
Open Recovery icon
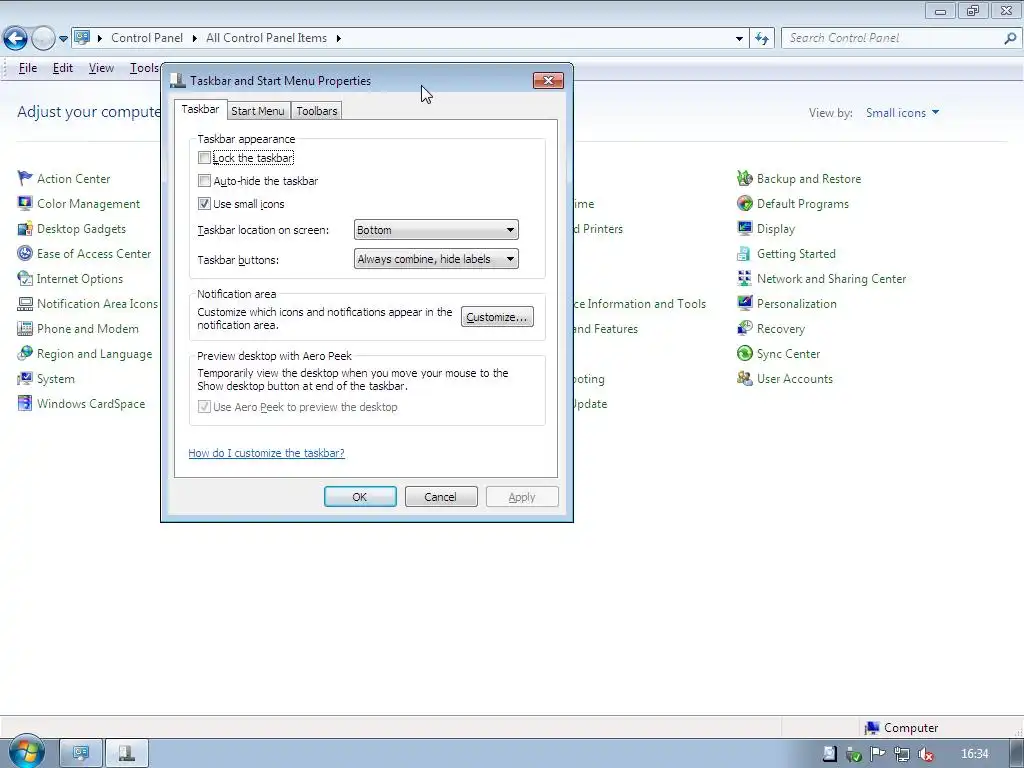pyautogui.click(x=744, y=328)
